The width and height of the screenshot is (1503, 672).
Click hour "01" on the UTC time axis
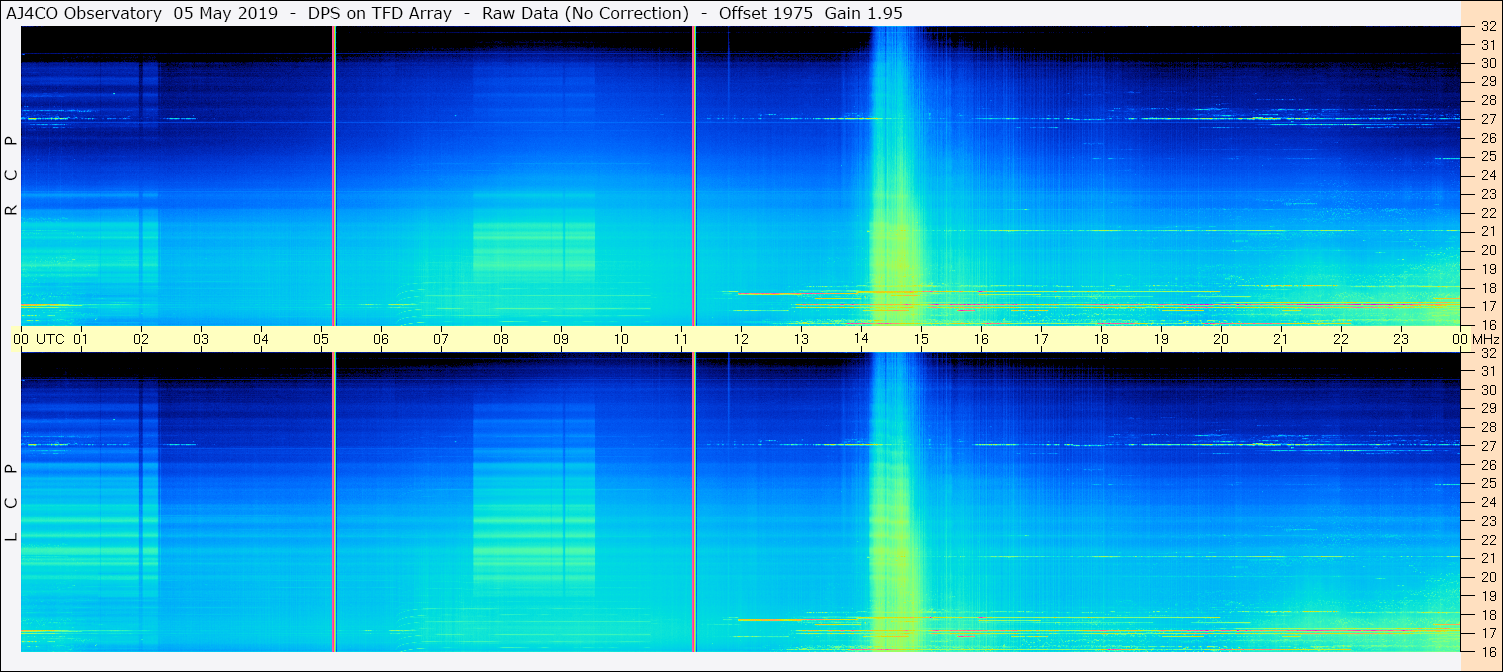point(81,339)
